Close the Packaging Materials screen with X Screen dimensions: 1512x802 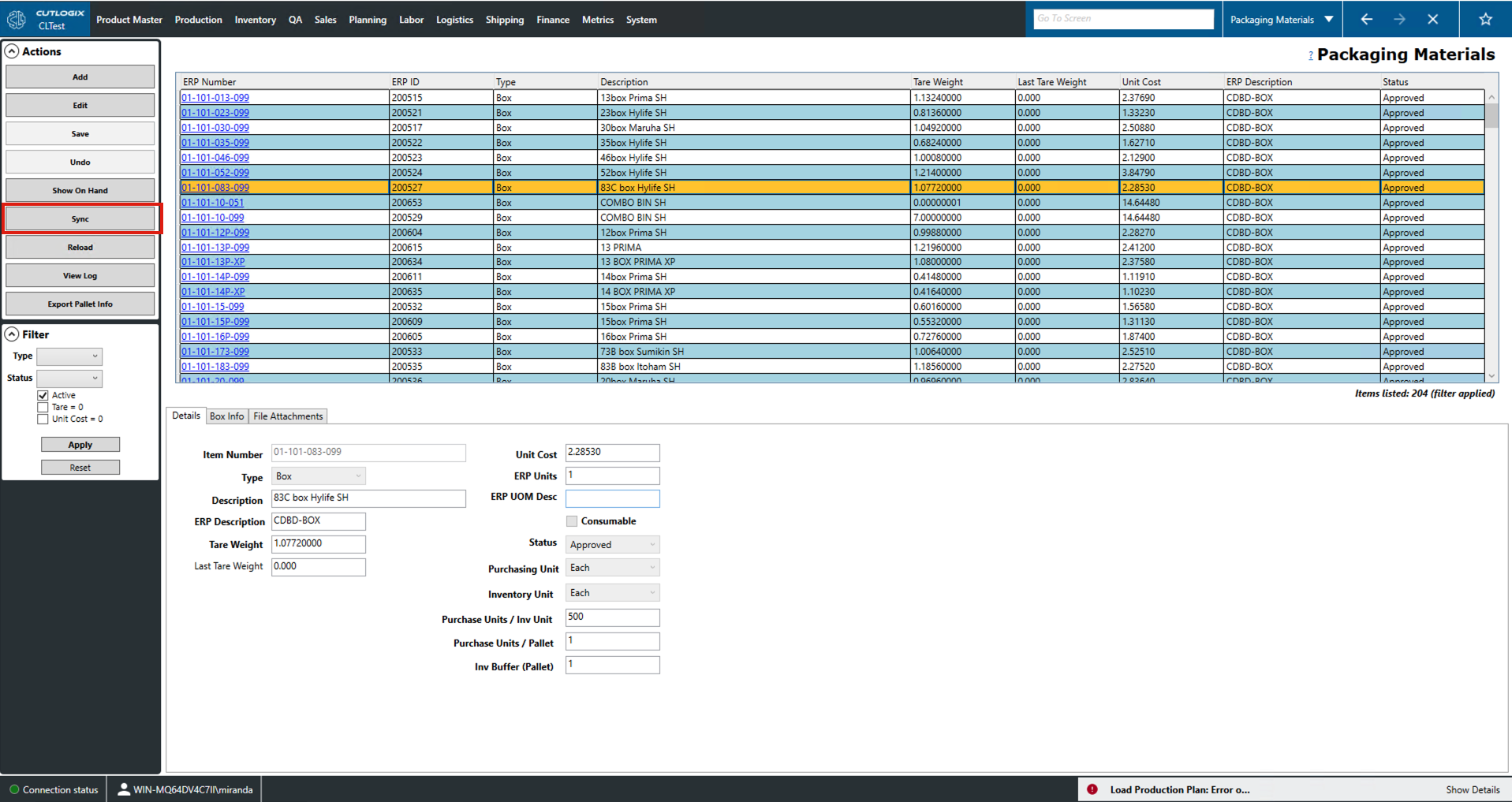point(1432,19)
